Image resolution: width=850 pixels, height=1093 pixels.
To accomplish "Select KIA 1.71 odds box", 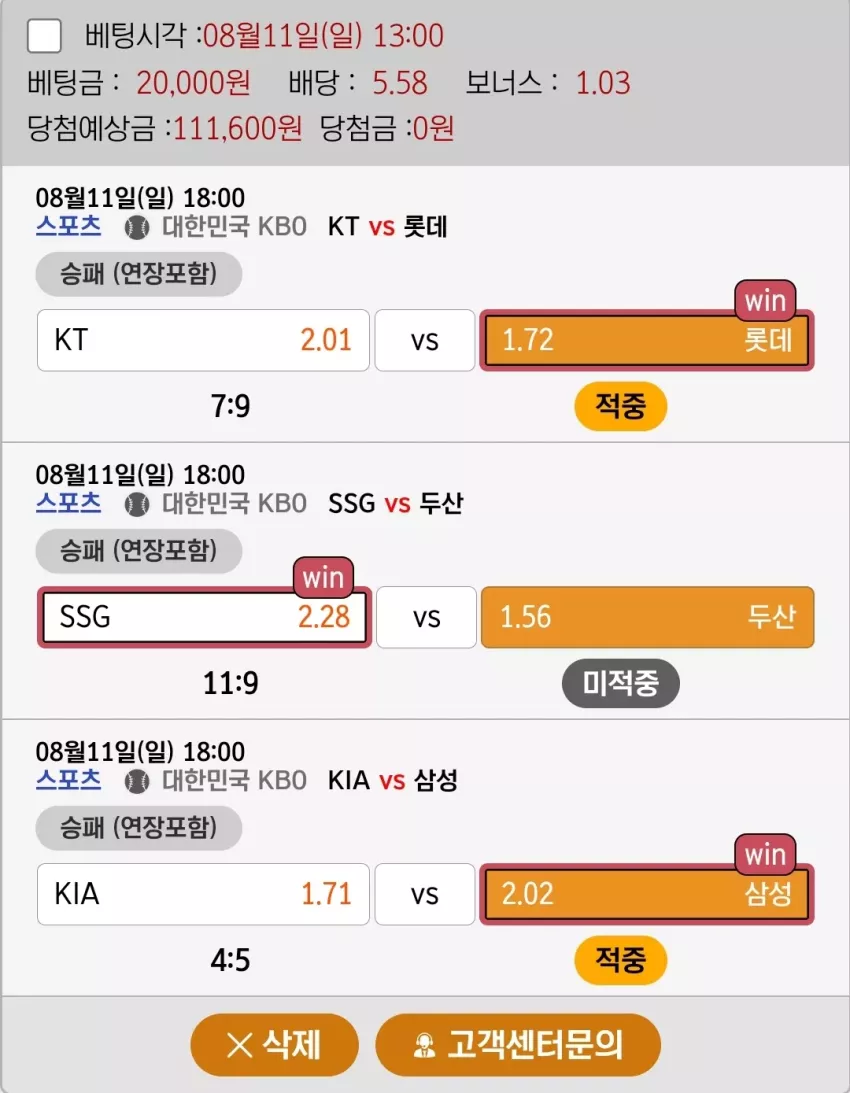I will tap(203, 894).
